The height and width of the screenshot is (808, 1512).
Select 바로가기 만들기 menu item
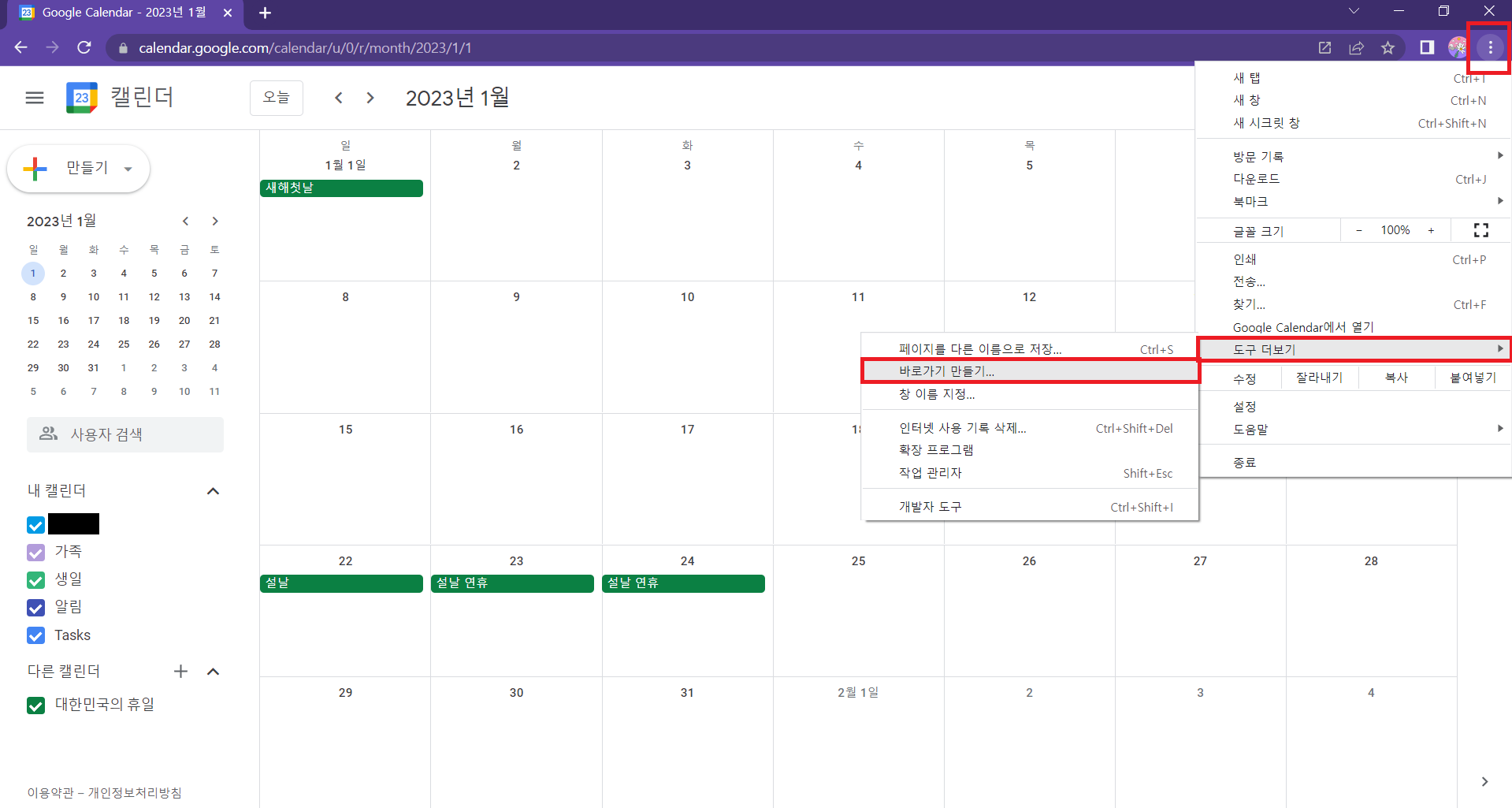click(946, 371)
